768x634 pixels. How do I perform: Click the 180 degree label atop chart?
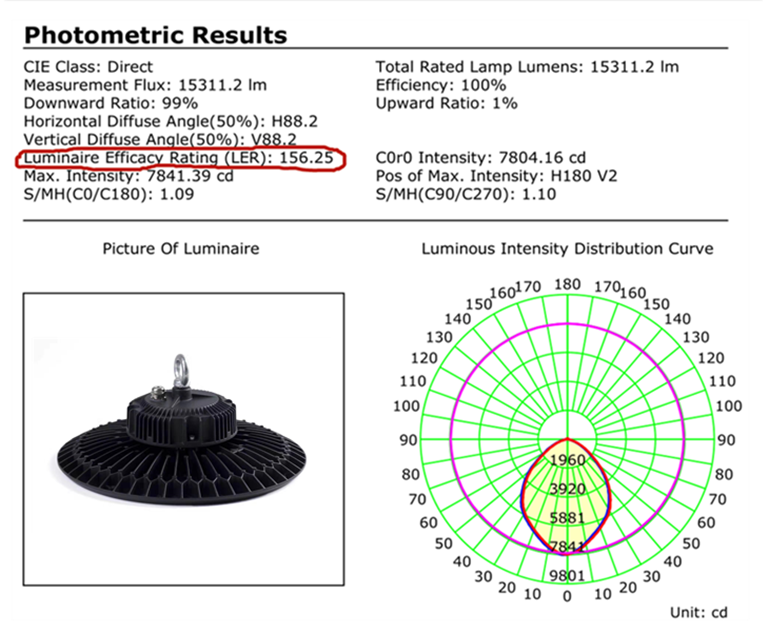click(567, 285)
